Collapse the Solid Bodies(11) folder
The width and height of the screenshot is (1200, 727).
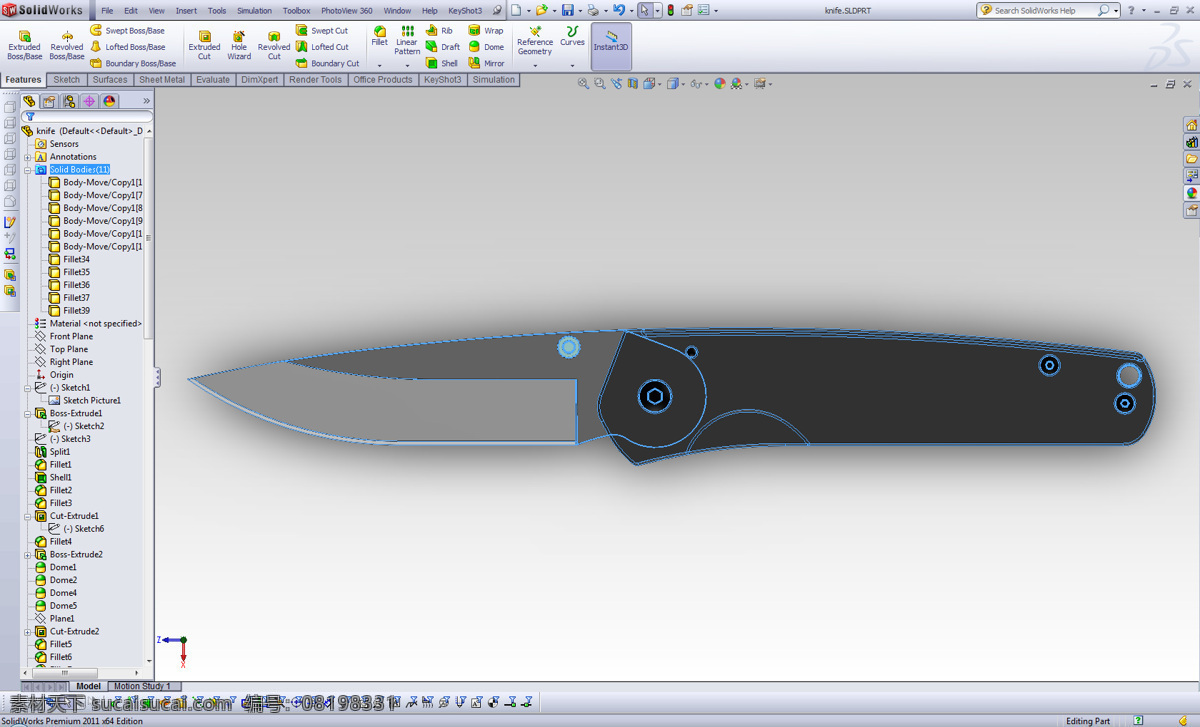tap(28, 170)
